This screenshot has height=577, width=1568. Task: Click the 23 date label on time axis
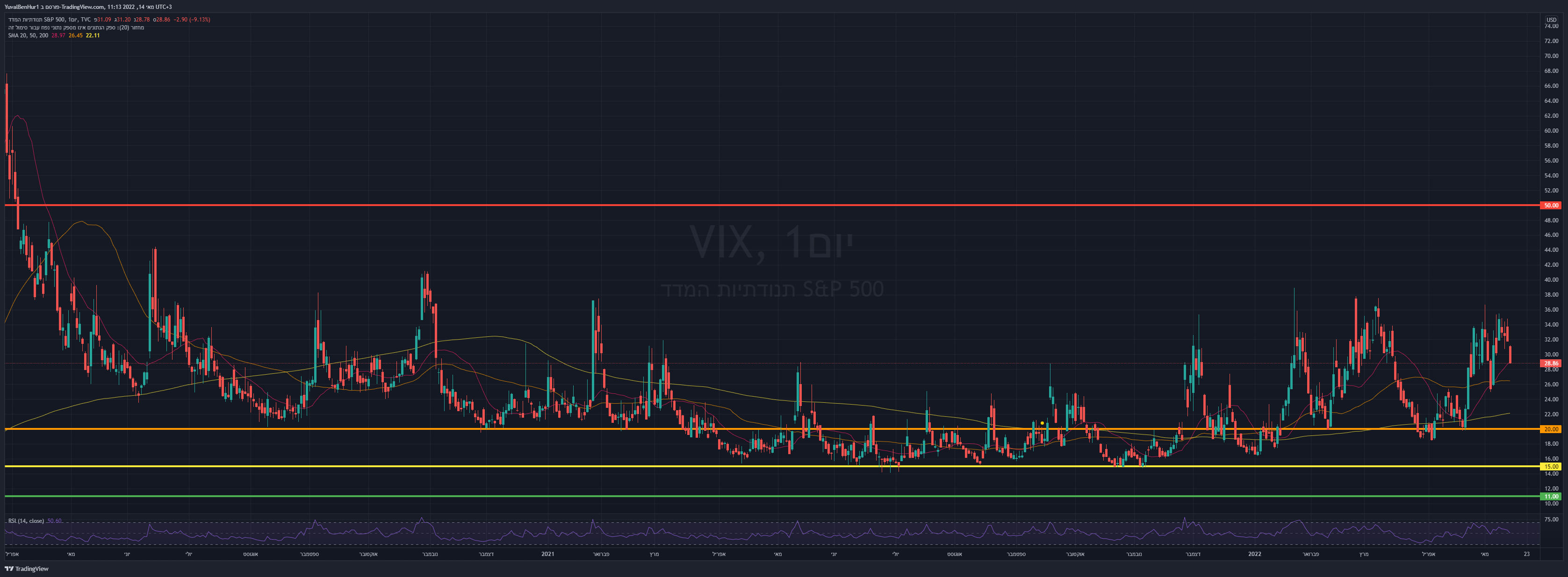click(x=1526, y=554)
